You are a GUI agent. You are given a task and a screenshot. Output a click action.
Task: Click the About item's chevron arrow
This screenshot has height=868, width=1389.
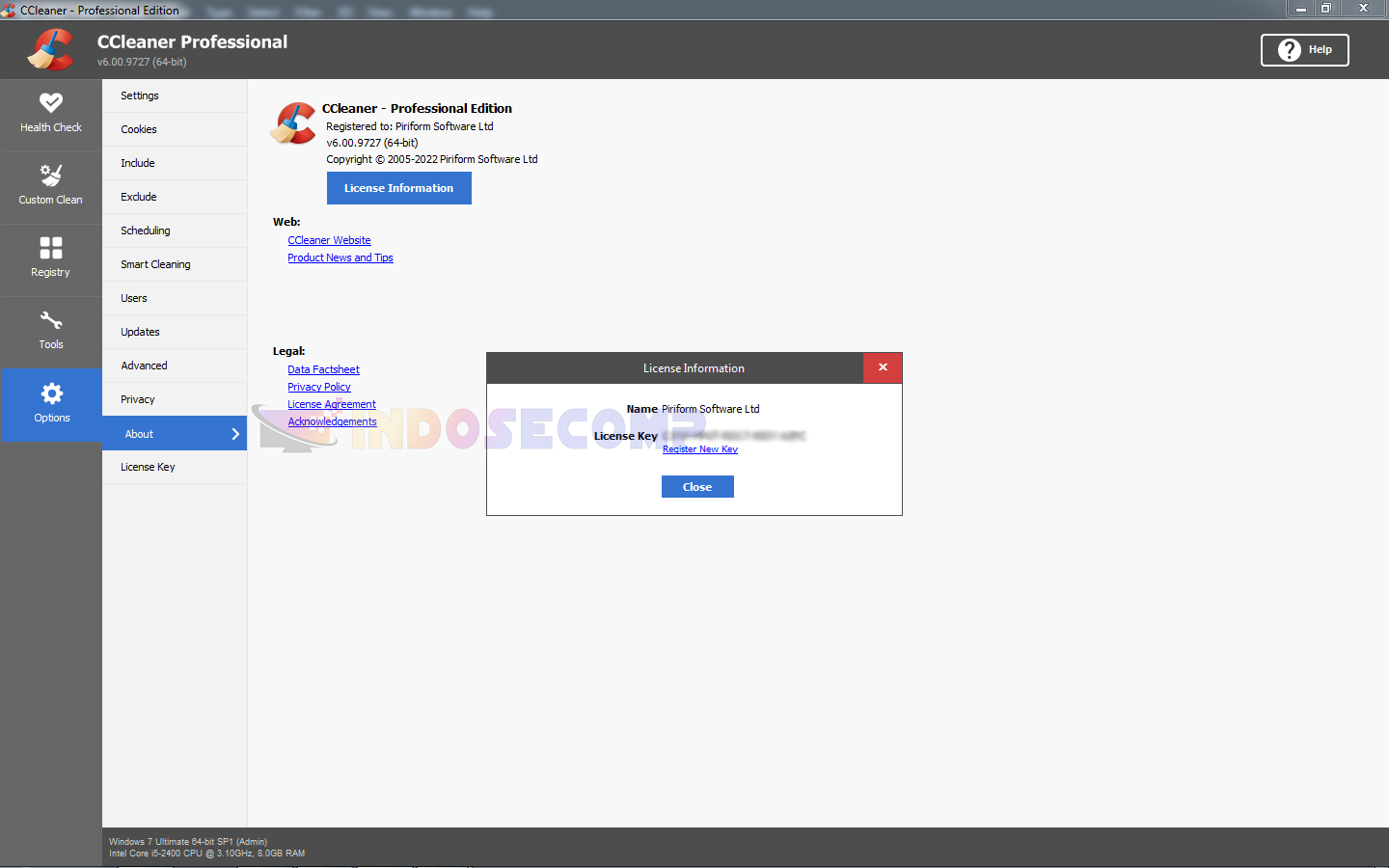pos(235,434)
